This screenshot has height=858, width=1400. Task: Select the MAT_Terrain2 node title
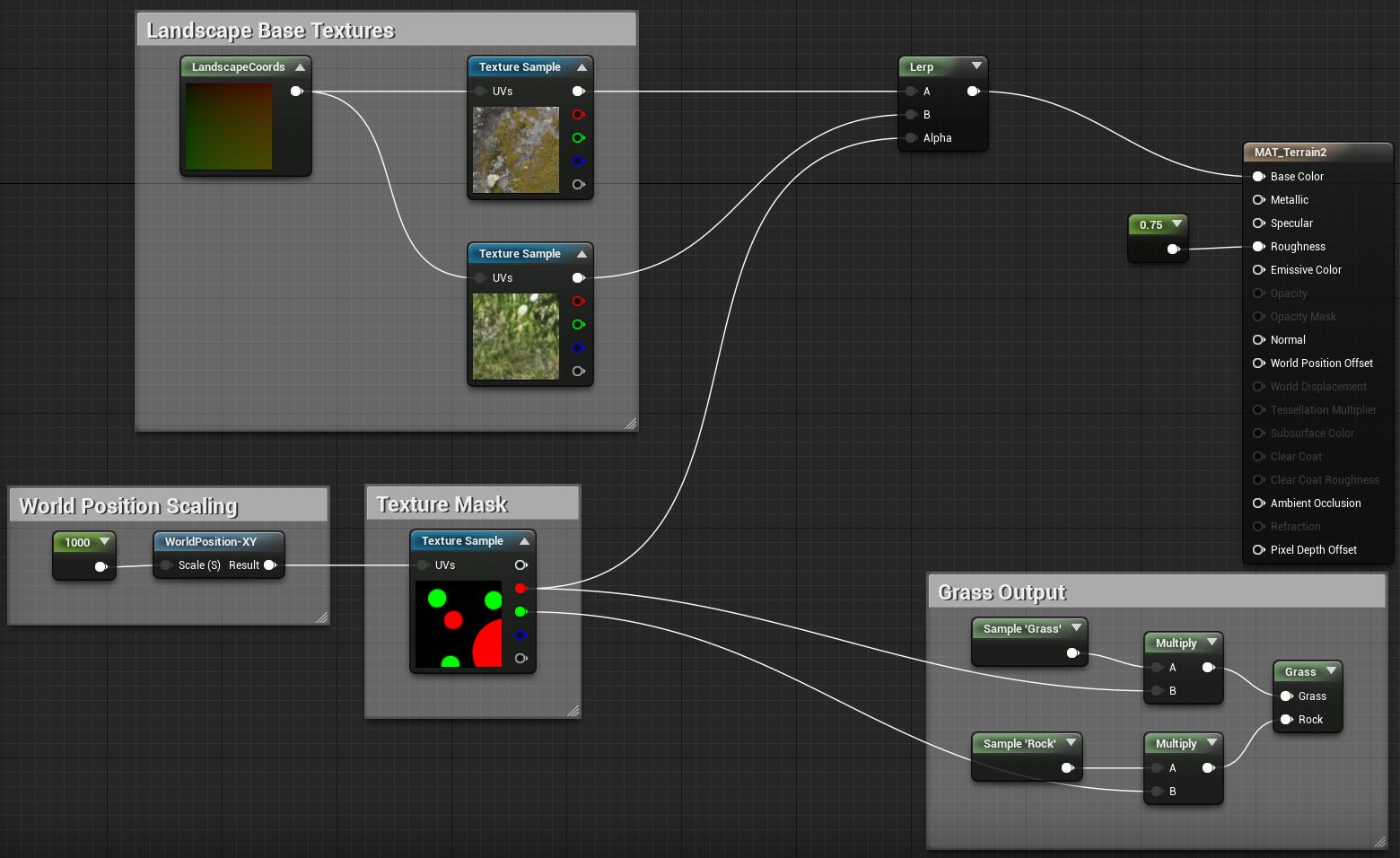tap(1291, 153)
